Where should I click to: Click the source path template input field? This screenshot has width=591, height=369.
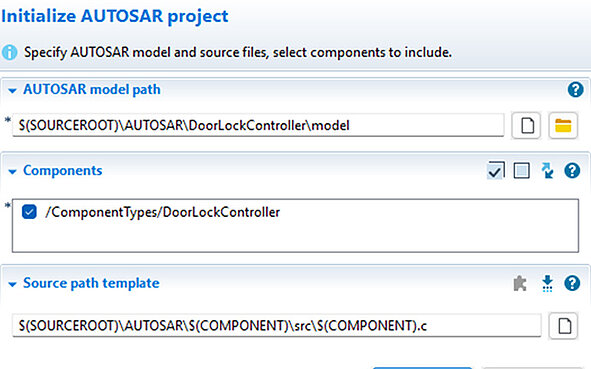pos(276,325)
